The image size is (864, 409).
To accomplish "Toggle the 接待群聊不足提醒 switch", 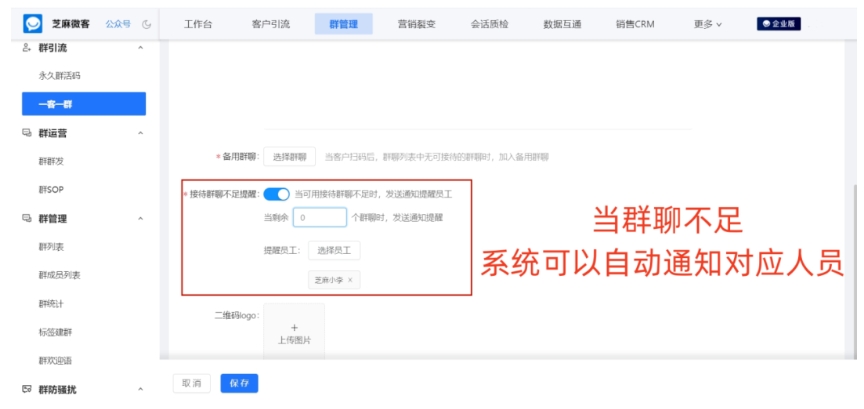I will pyautogui.click(x=277, y=194).
